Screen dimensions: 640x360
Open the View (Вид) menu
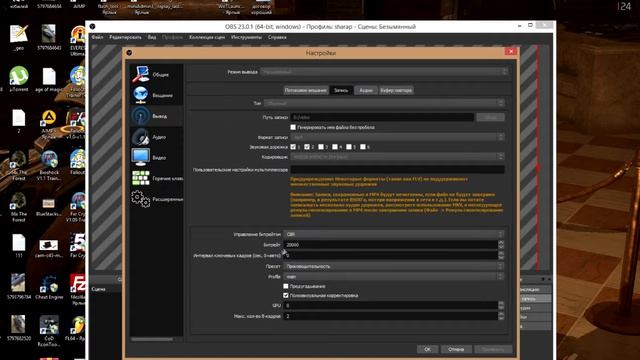pyautogui.click(x=152, y=37)
